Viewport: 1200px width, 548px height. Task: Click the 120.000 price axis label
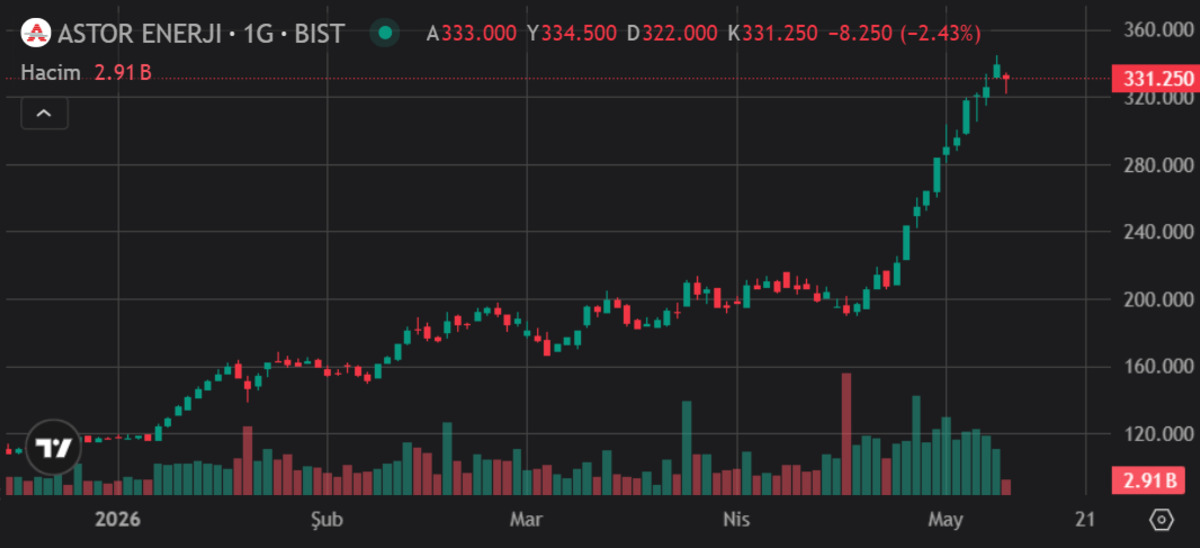[1159, 434]
